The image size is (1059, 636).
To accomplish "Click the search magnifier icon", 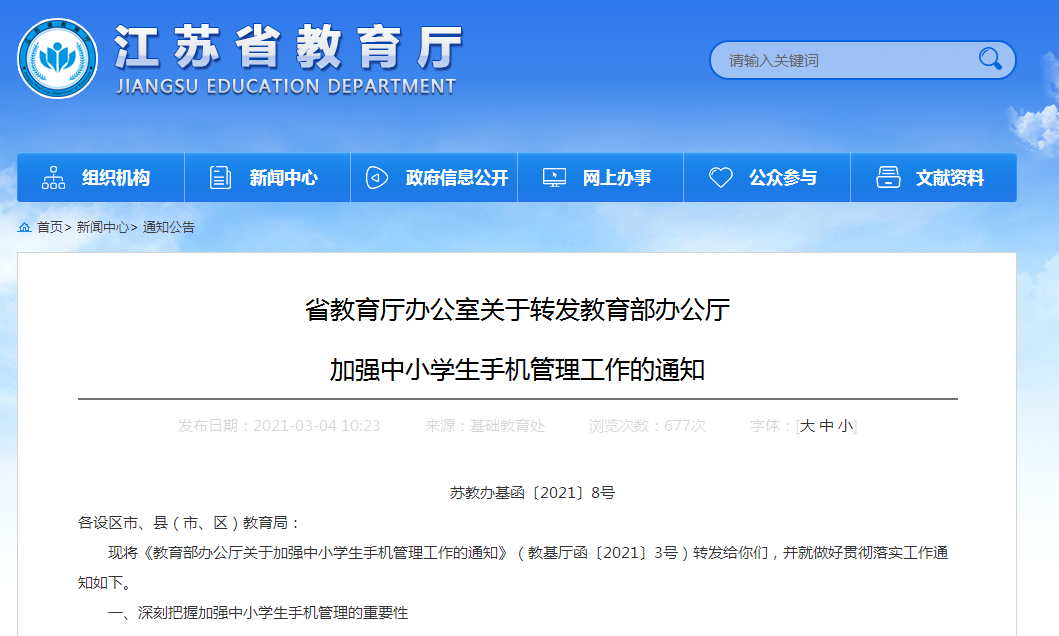I will click(990, 59).
